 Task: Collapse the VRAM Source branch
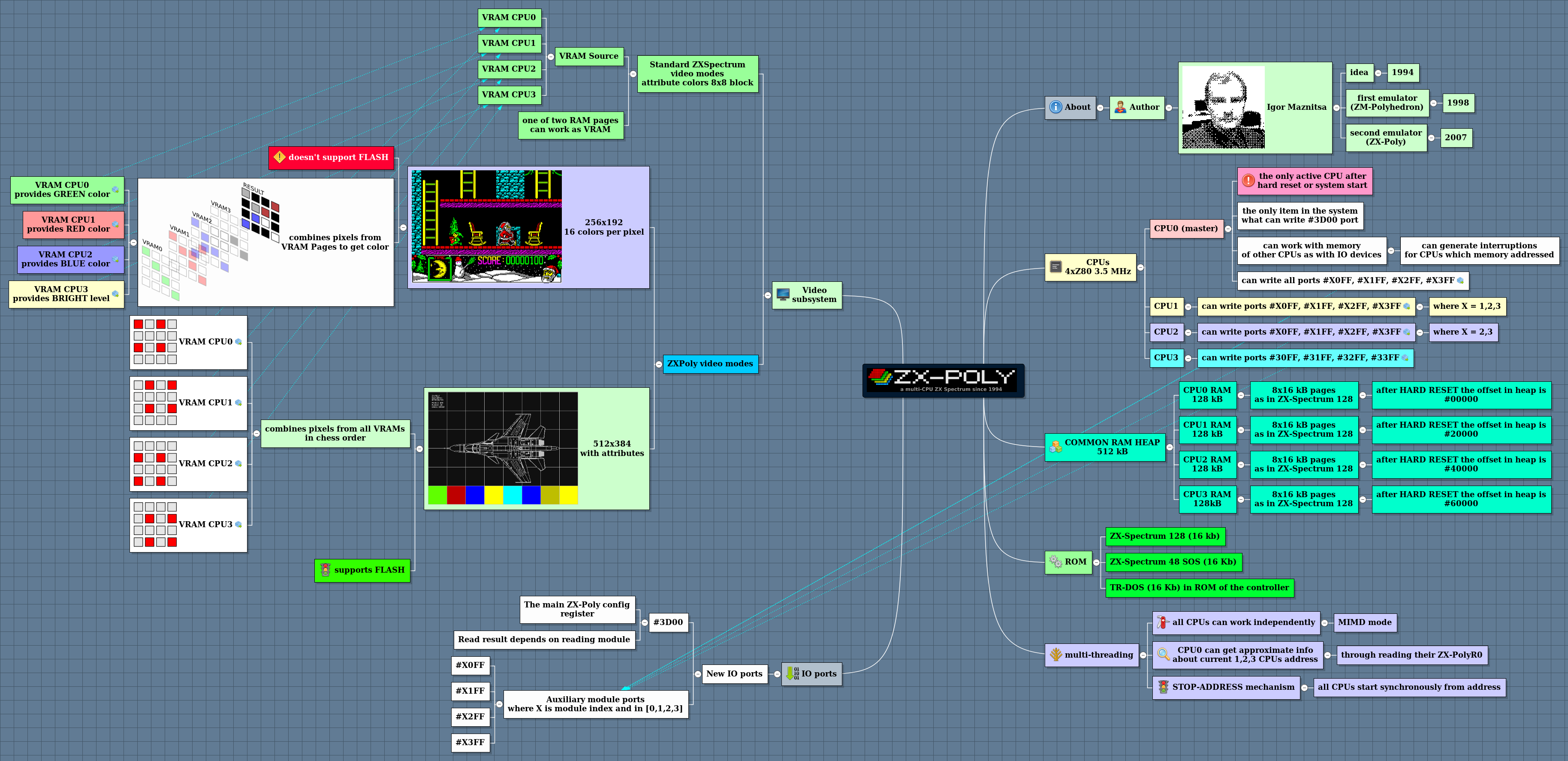(x=551, y=57)
